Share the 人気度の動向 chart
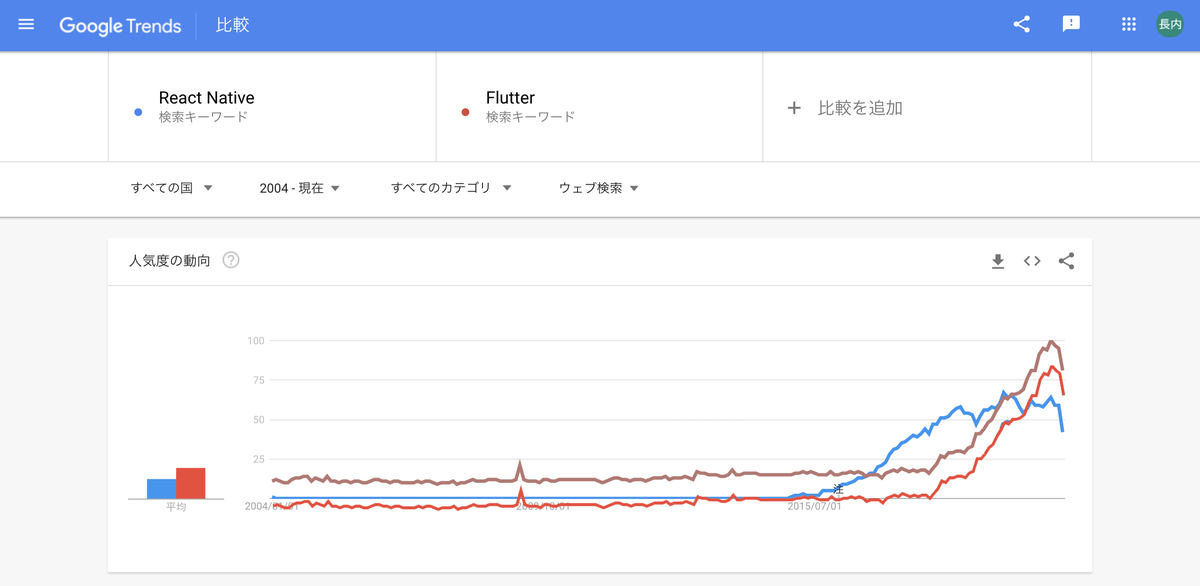Viewport: 1200px width, 586px height. (x=1066, y=261)
